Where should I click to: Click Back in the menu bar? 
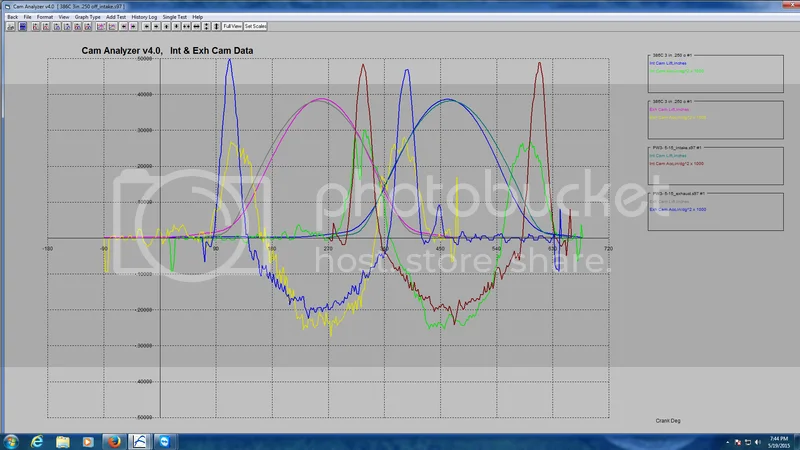[x=12, y=17]
